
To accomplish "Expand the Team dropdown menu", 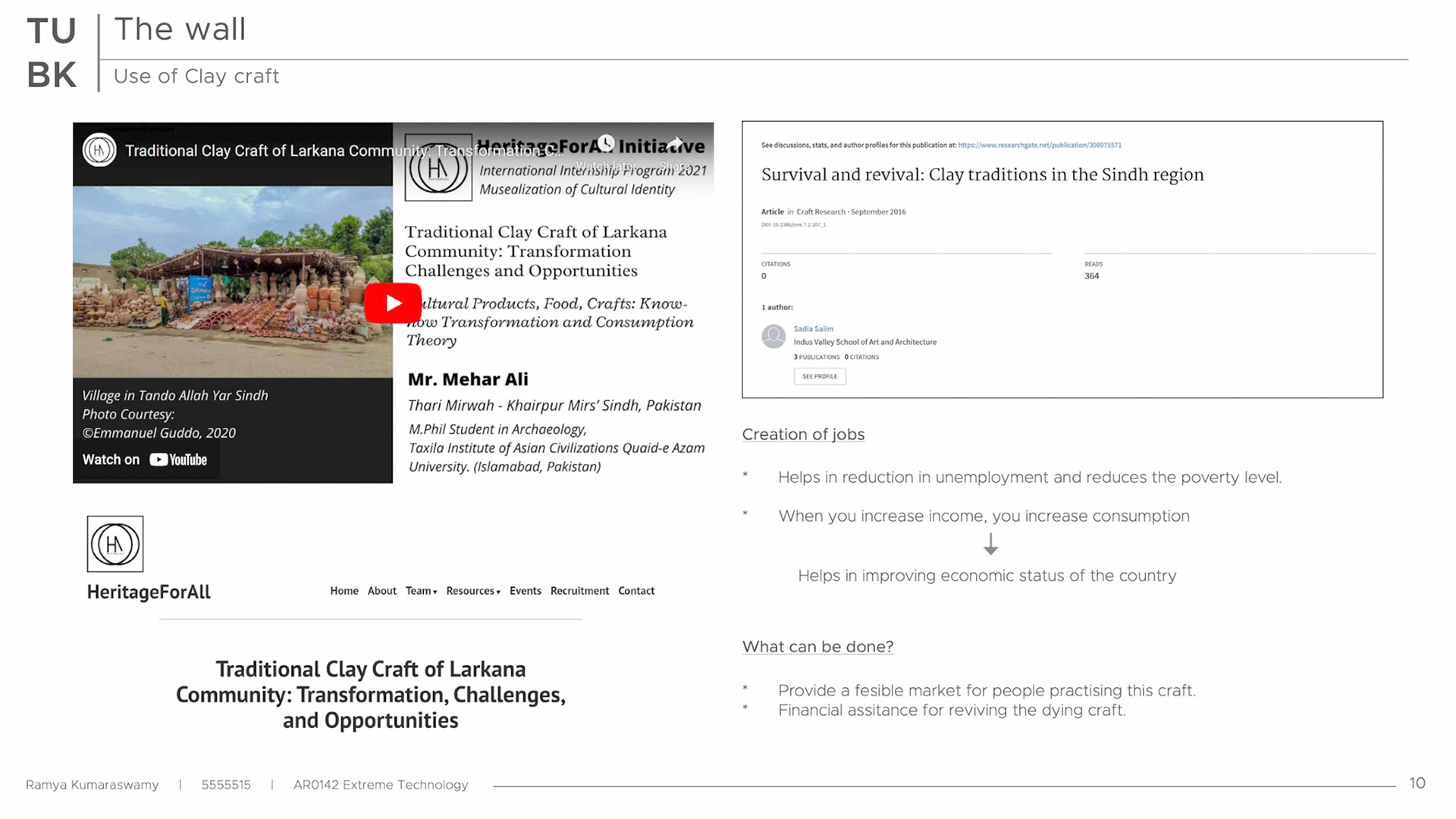I will [421, 591].
